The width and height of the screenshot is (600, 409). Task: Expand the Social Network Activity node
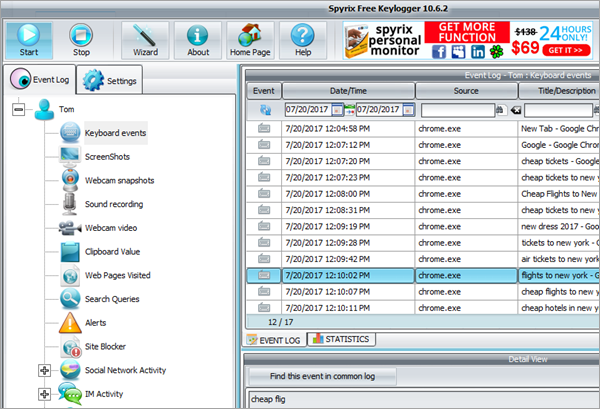coord(44,370)
